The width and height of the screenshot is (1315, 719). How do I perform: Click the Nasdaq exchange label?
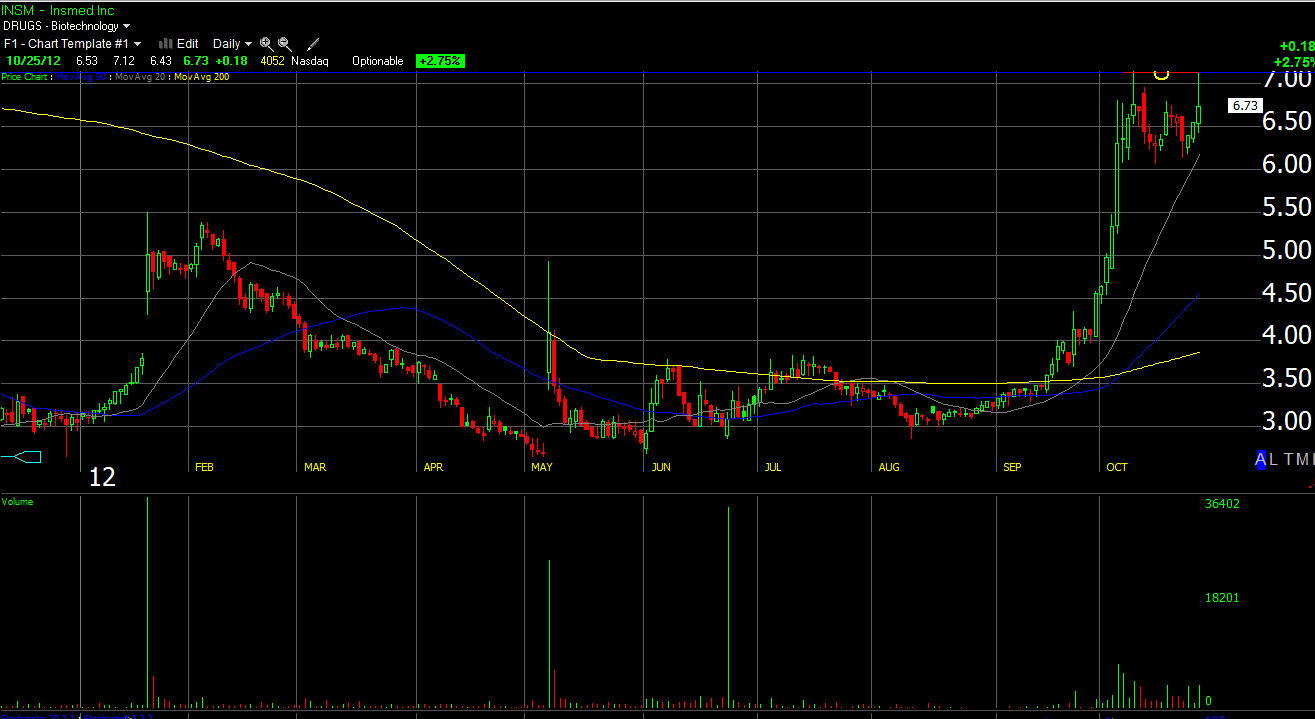click(x=309, y=61)
